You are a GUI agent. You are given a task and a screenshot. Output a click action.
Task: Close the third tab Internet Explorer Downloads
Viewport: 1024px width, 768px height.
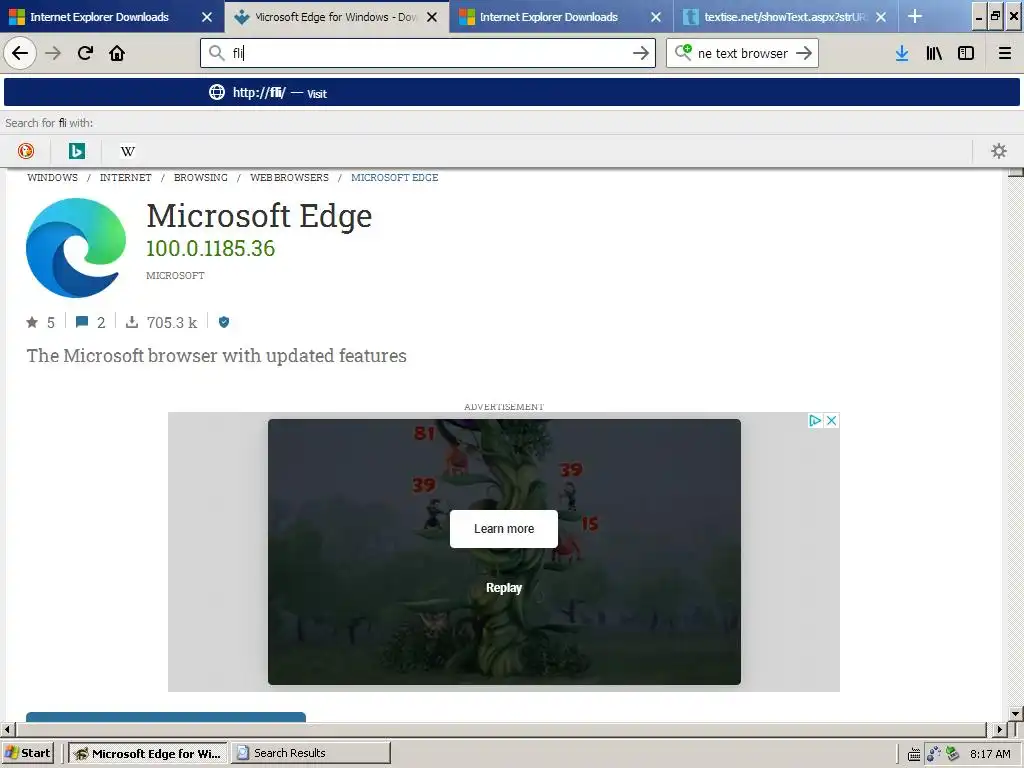click(656, 17)
